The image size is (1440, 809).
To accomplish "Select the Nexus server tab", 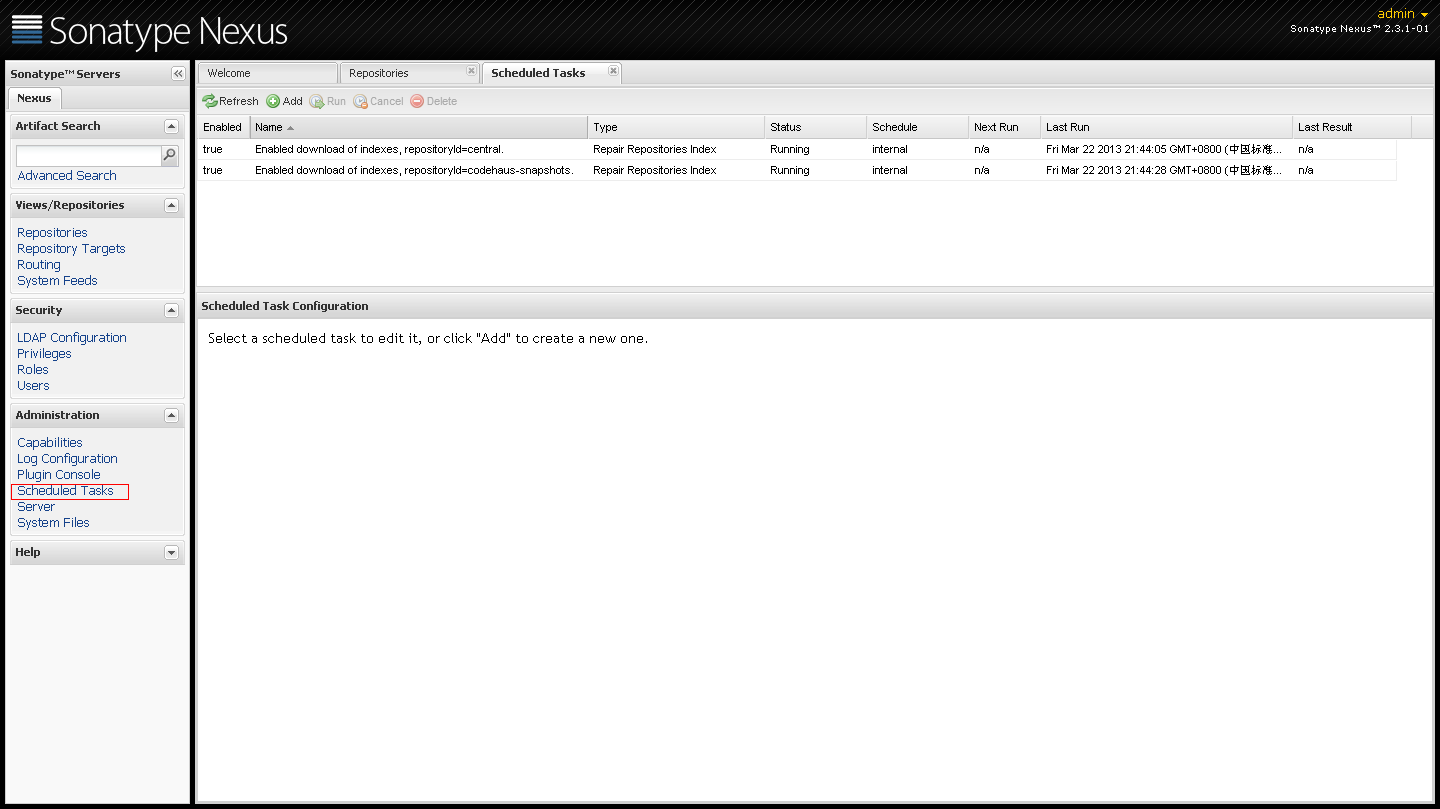I will pyautogui.click(x=34, y=98).
